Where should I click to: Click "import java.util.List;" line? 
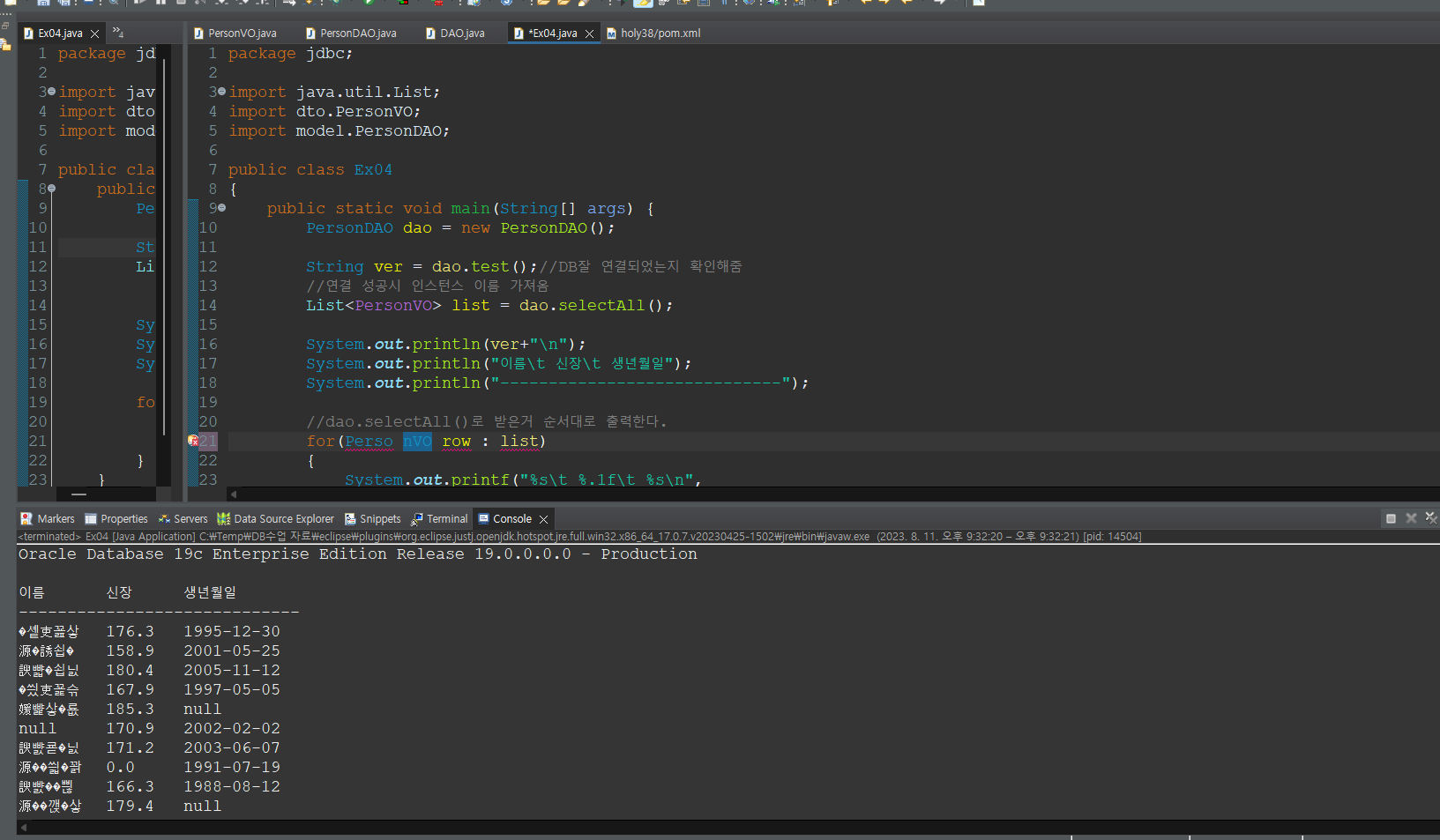pyautogui.click(x=334, y=93)
